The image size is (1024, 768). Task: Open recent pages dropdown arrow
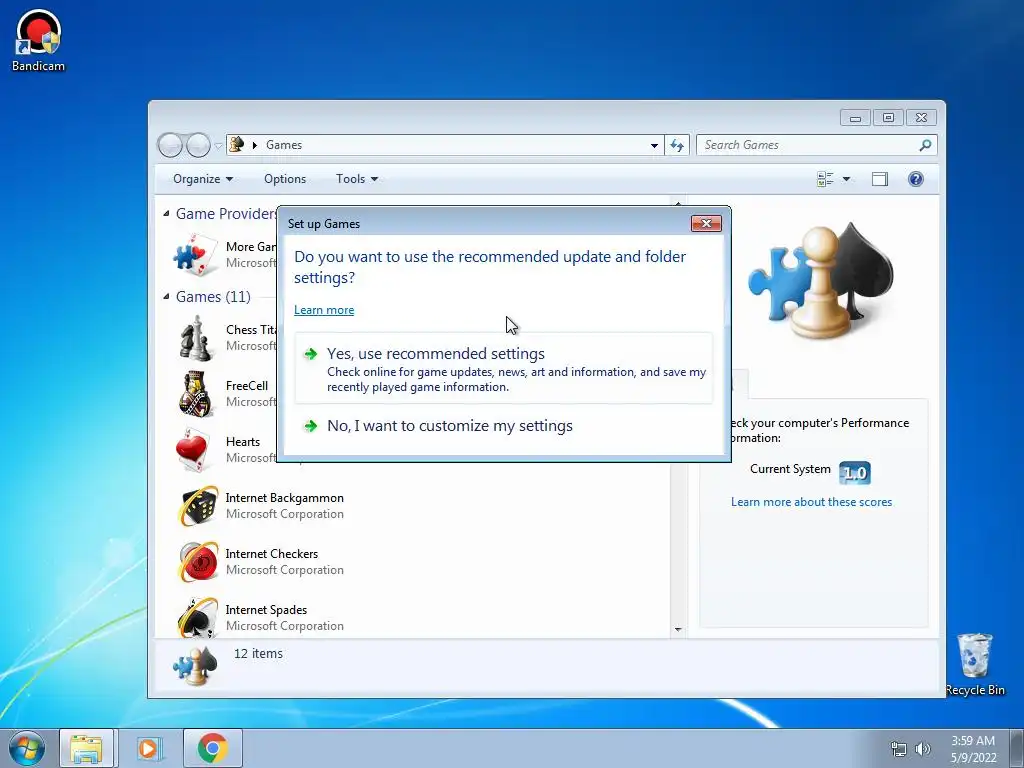pos(218,146)
